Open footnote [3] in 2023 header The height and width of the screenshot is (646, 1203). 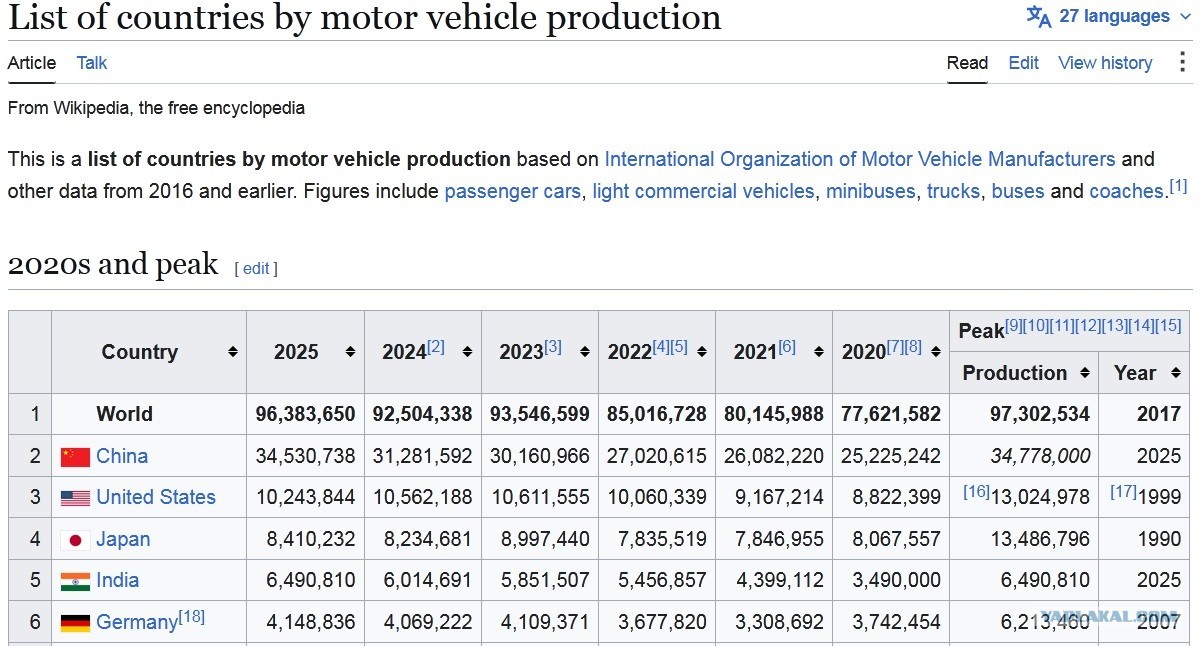553,347
